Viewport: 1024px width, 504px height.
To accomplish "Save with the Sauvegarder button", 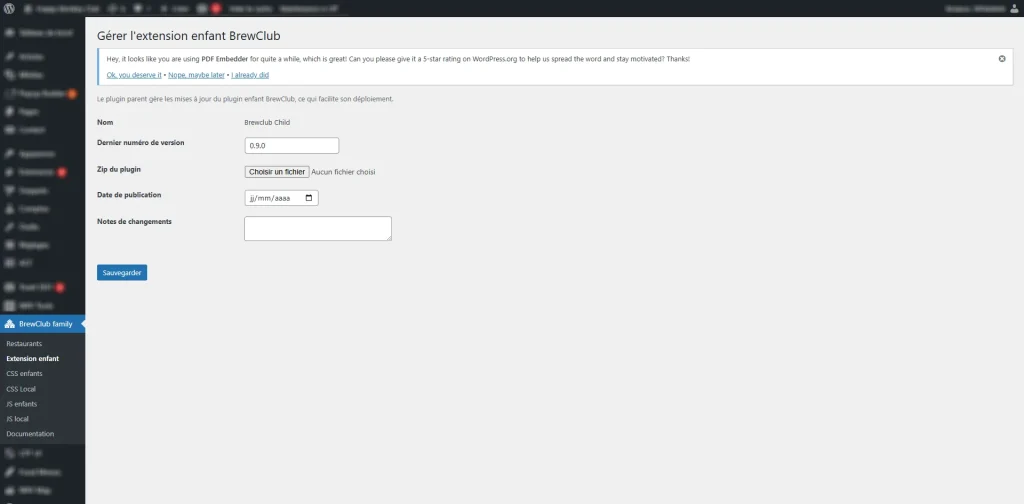I will 122,272.
